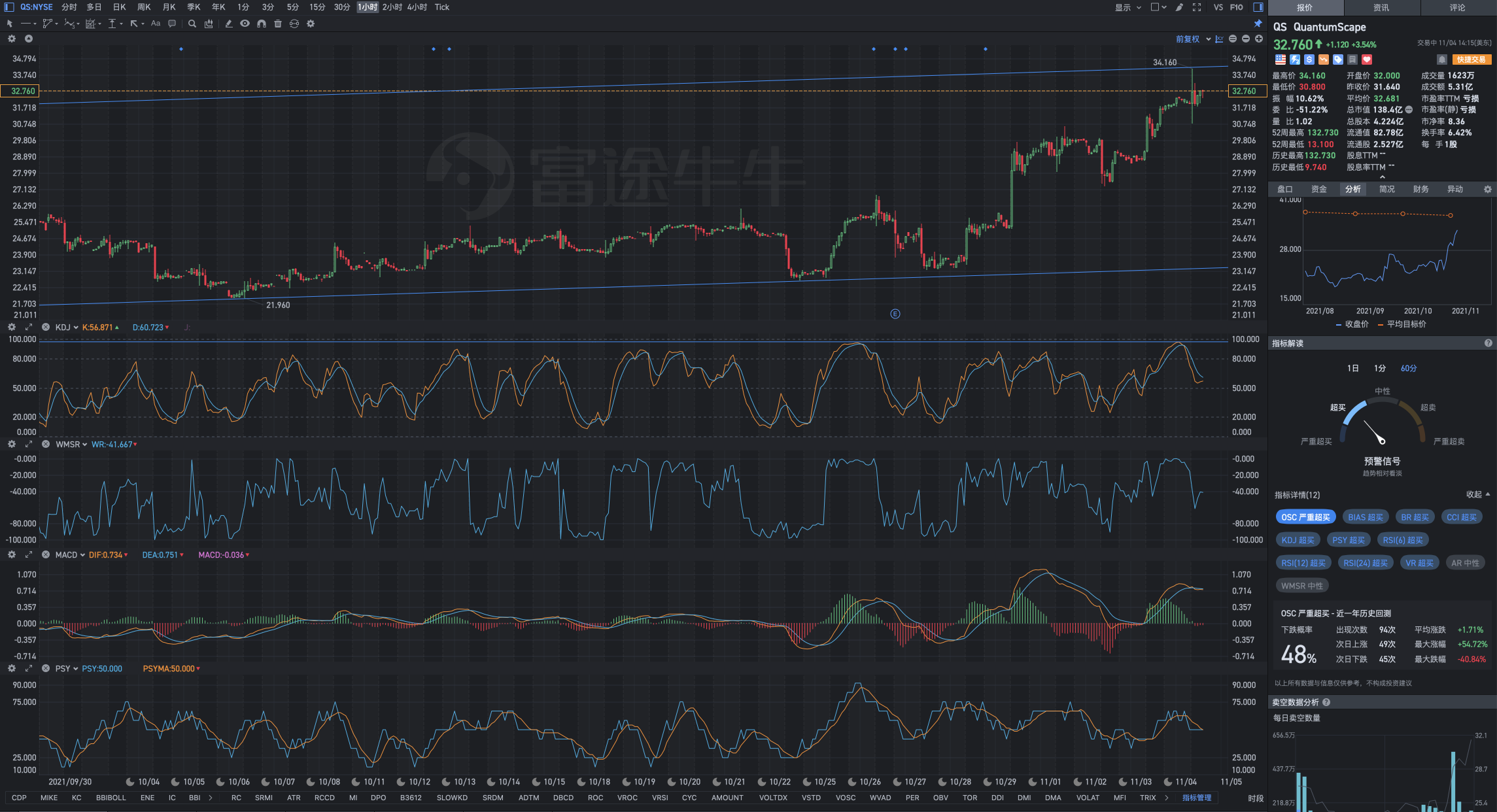Viewport: 1497px width, 812px height.
Task: Enable the magnet snap tool
Action: click(261, 24)
